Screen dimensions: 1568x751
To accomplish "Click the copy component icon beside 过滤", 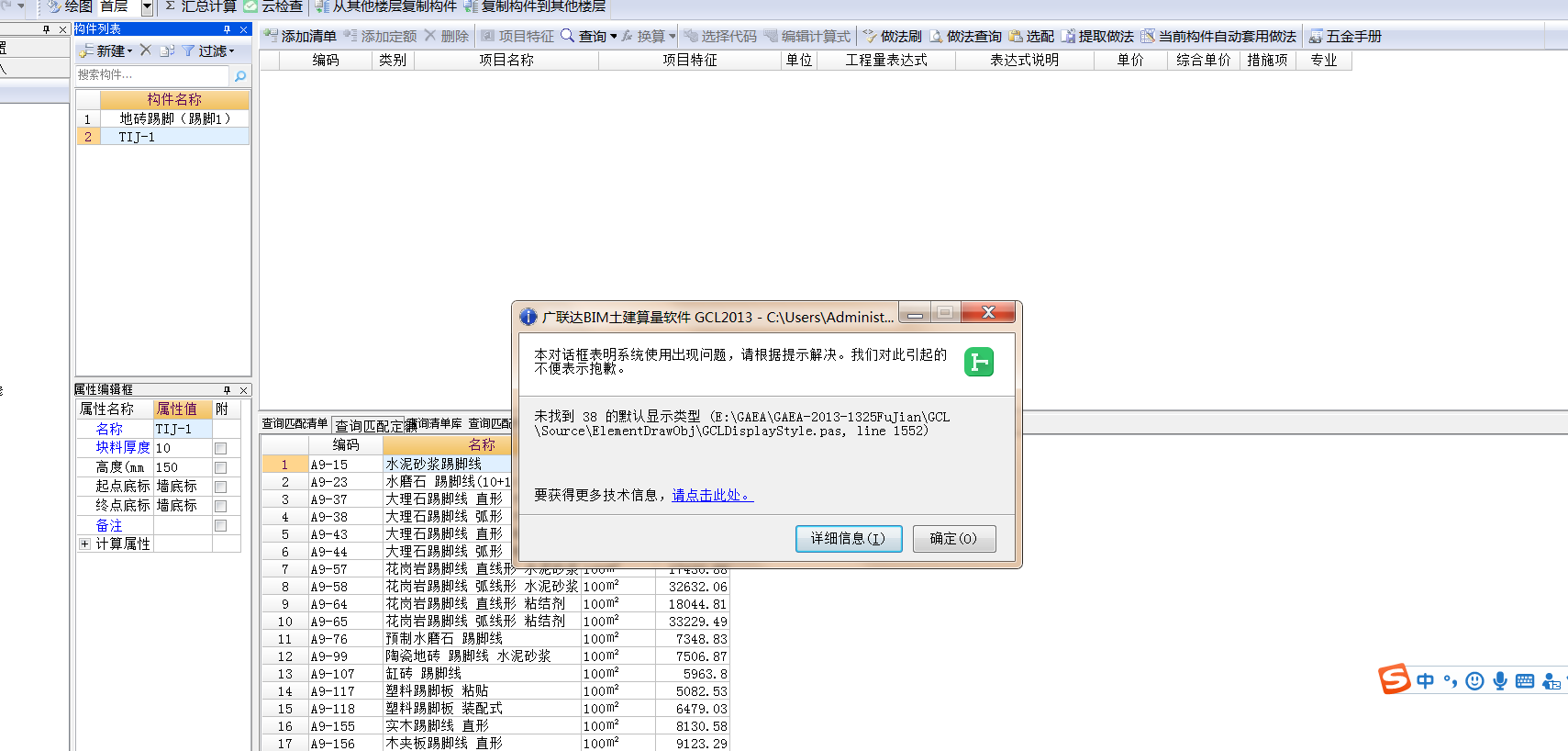I will coord(166,50).
